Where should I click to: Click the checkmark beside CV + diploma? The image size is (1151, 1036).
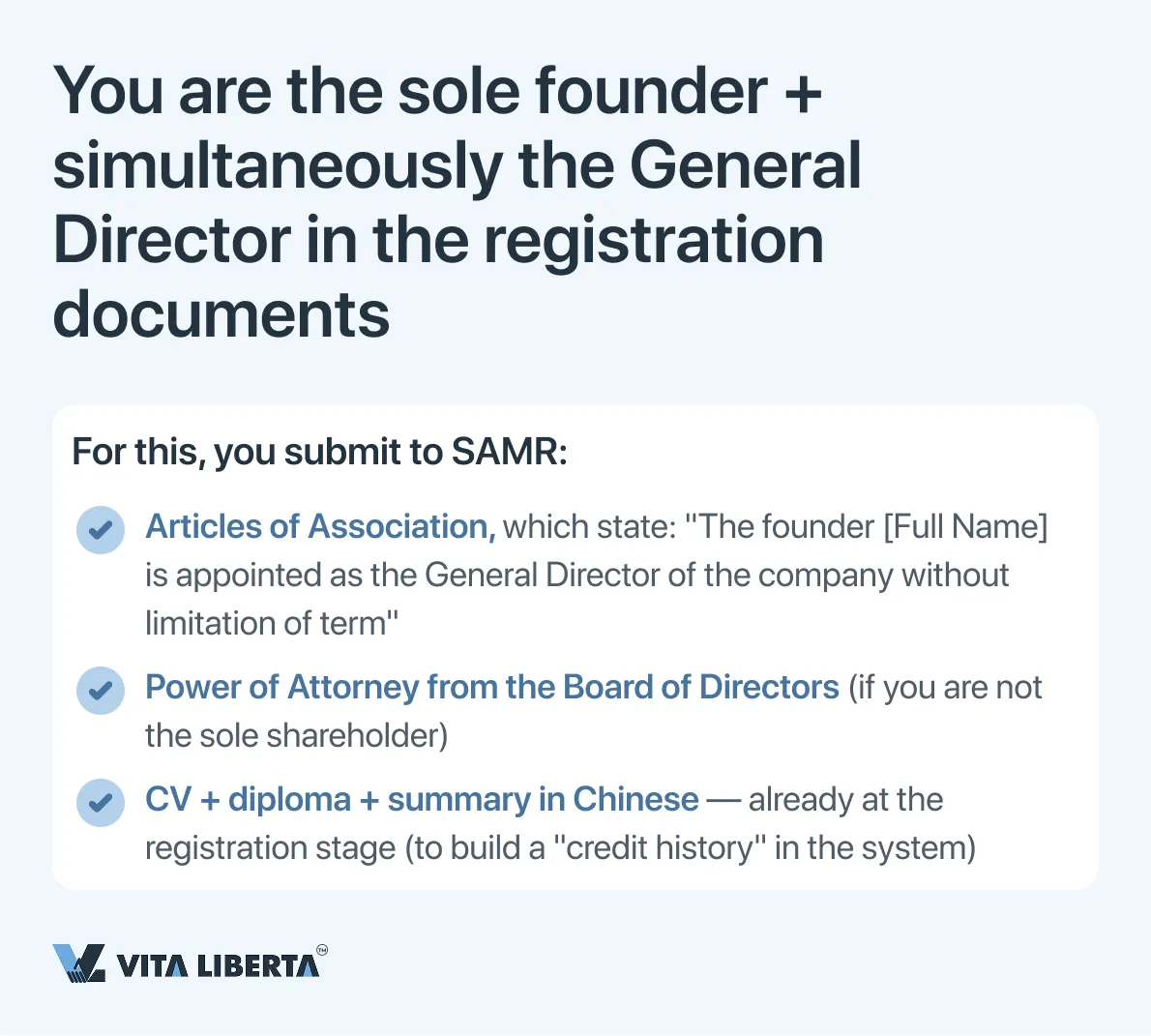(x=101, y=803)
